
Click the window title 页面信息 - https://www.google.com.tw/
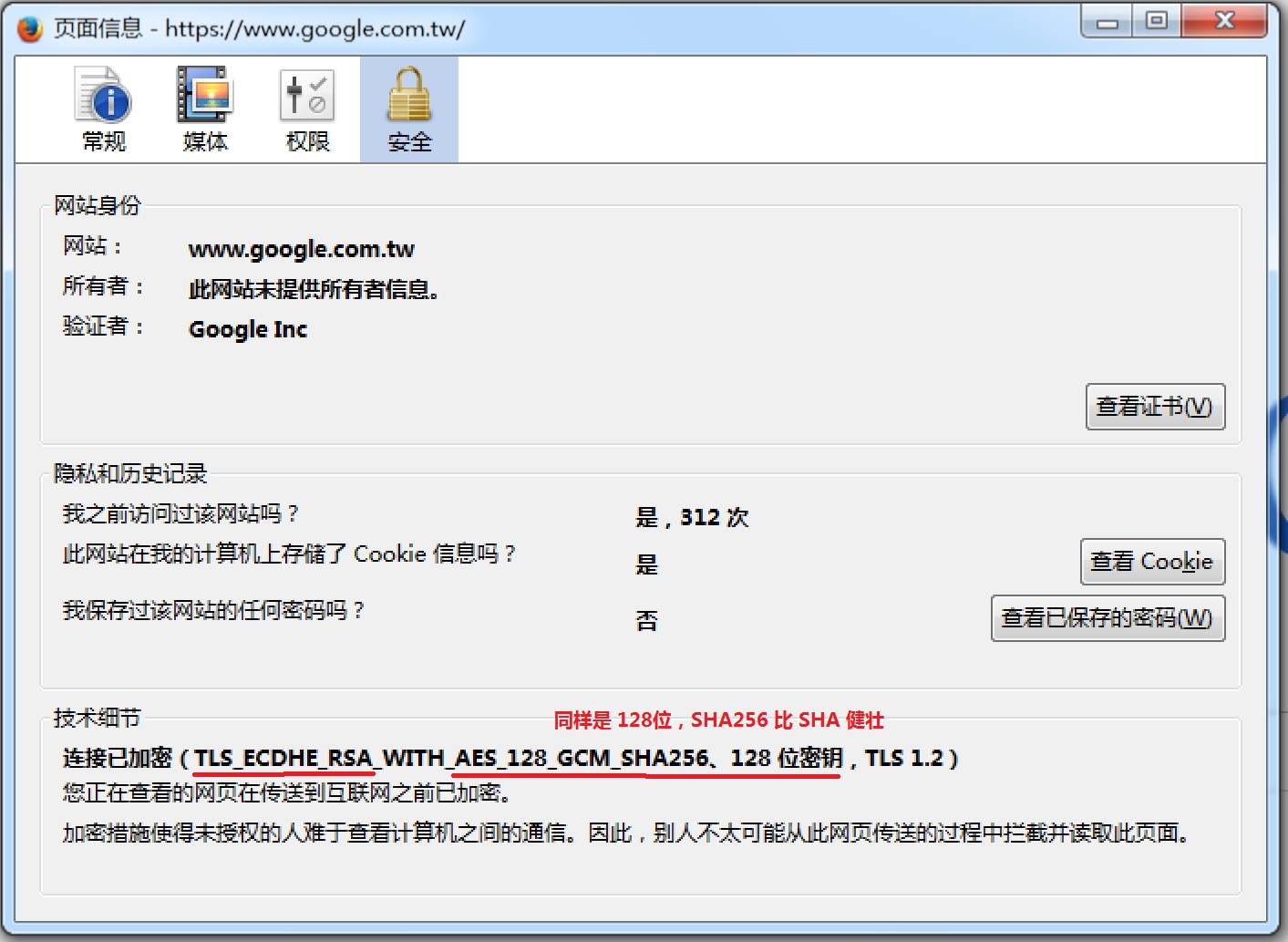pyautogui.click(x=259, y=28)
